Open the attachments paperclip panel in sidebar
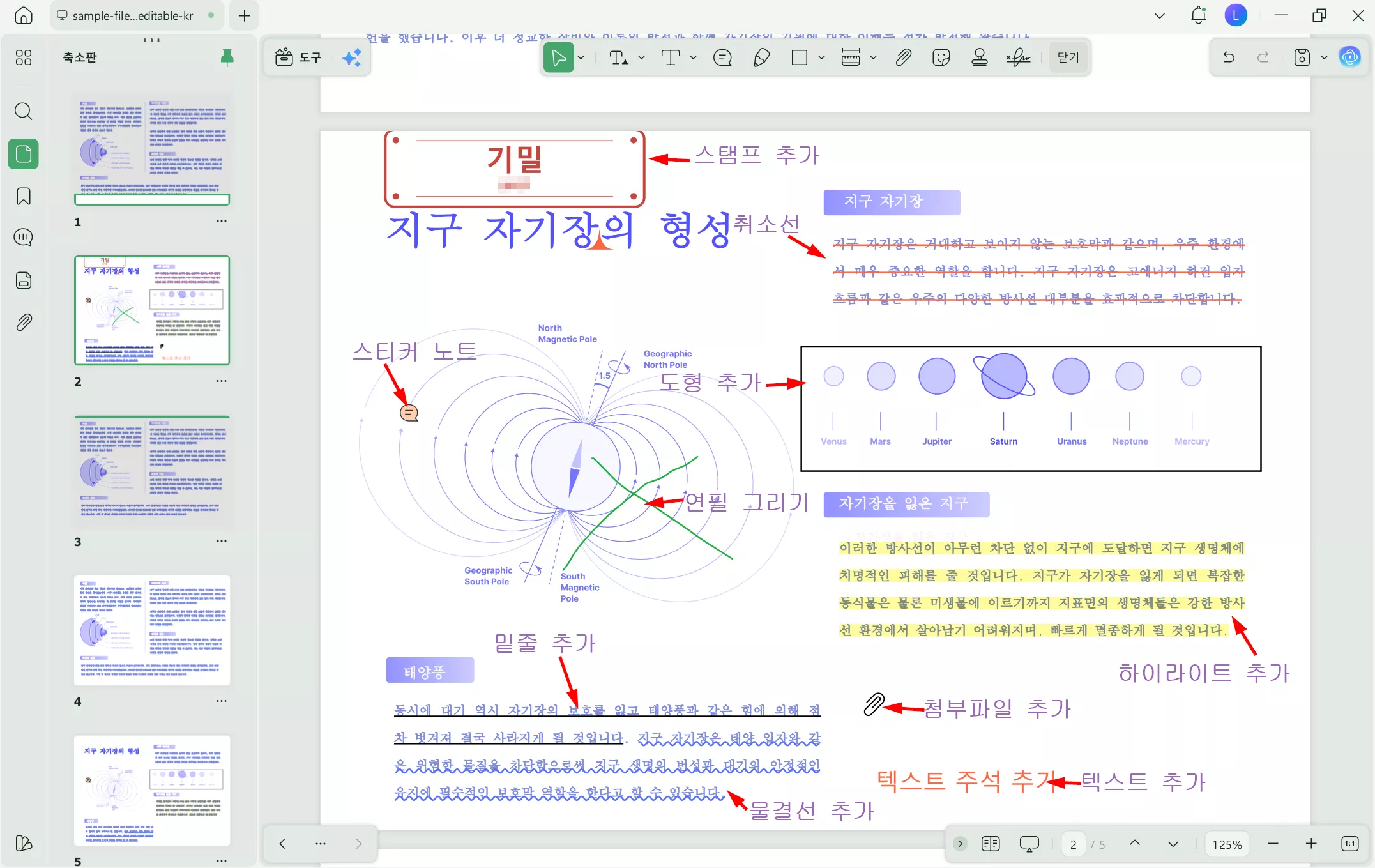 click(24, 323)
